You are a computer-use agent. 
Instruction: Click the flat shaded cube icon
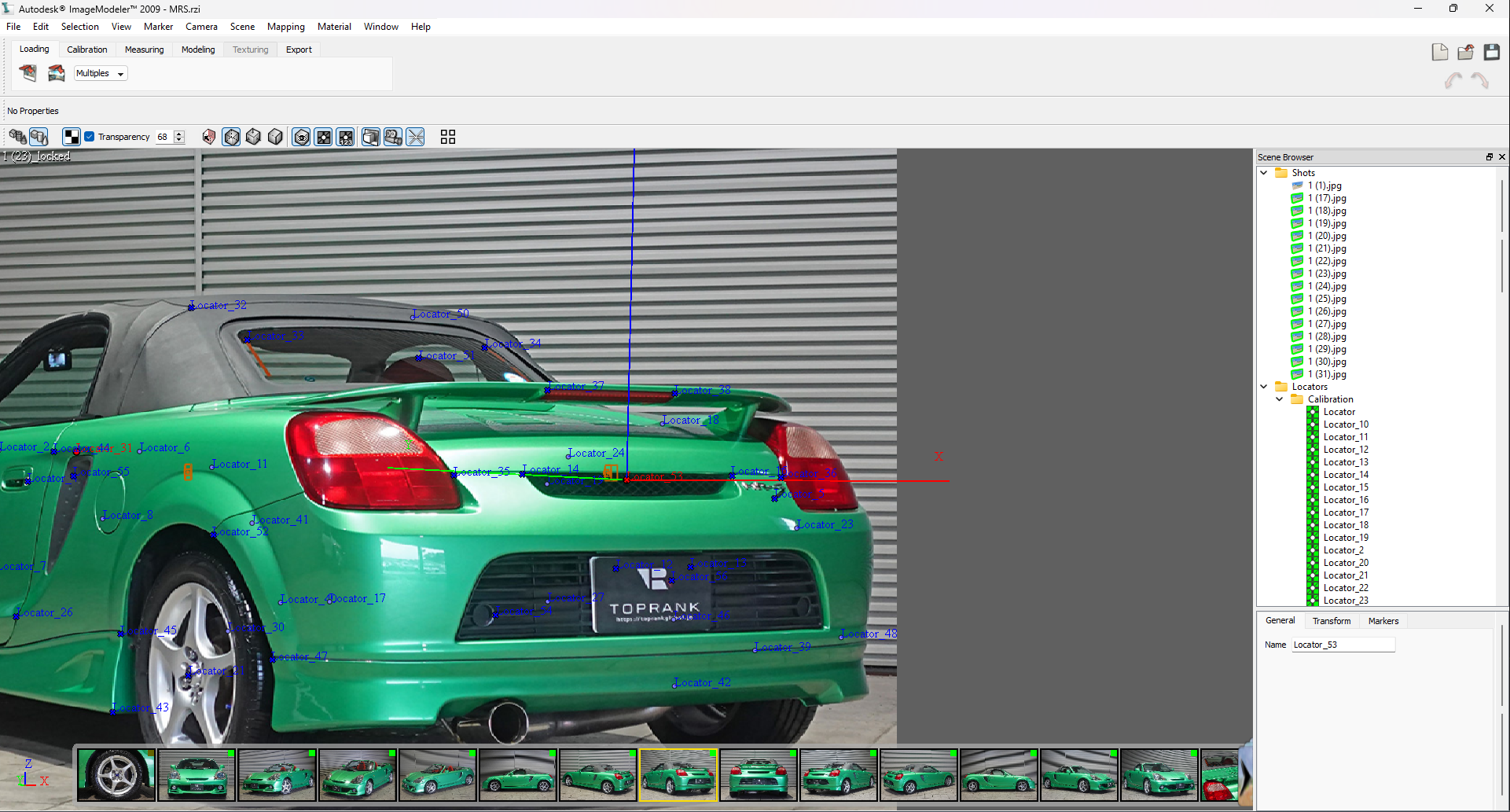[253, 137]
